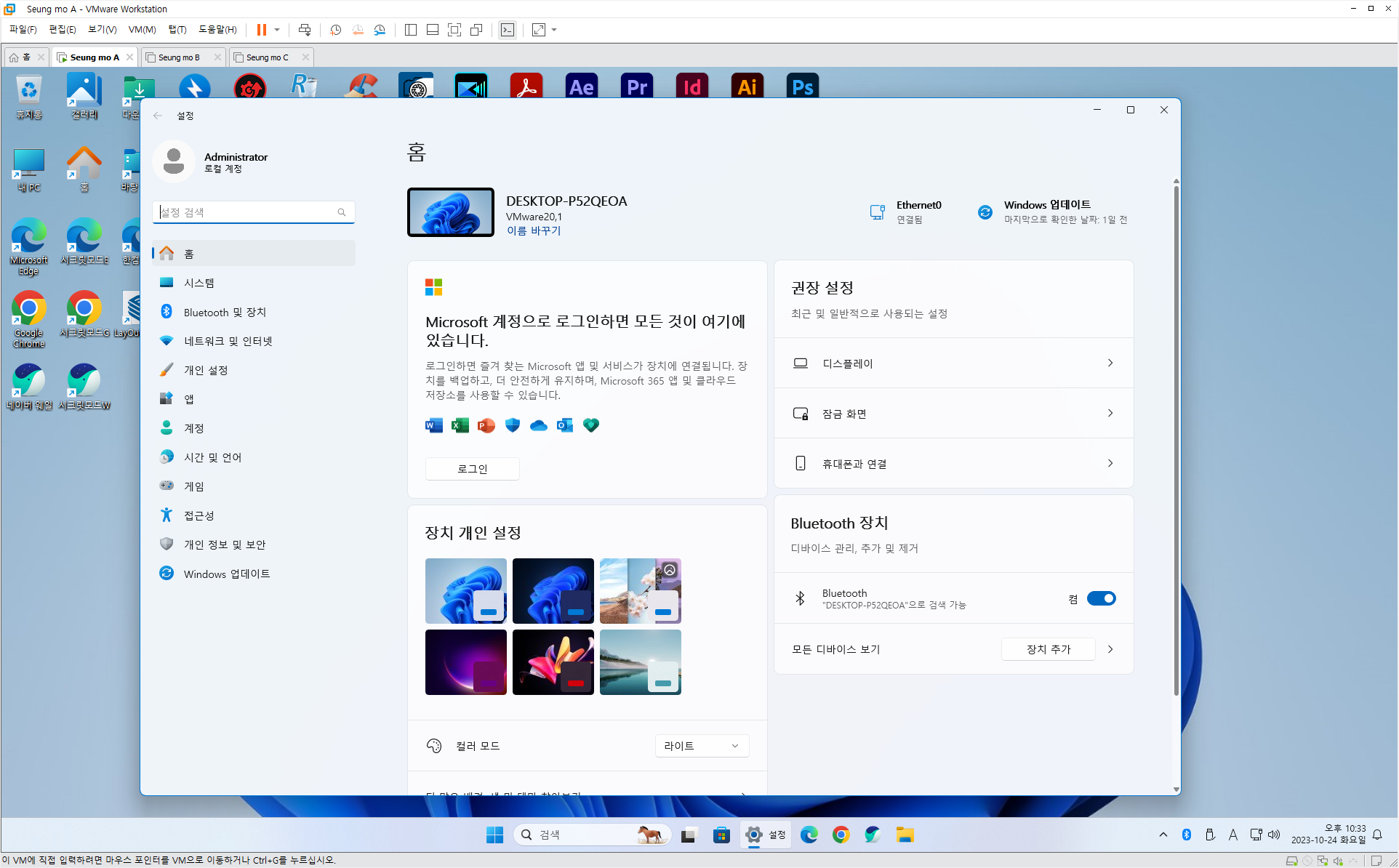Turn off the Bluetooth toggle
1399x868 pixels.
pyautogui.click(x=1101, y=598)
